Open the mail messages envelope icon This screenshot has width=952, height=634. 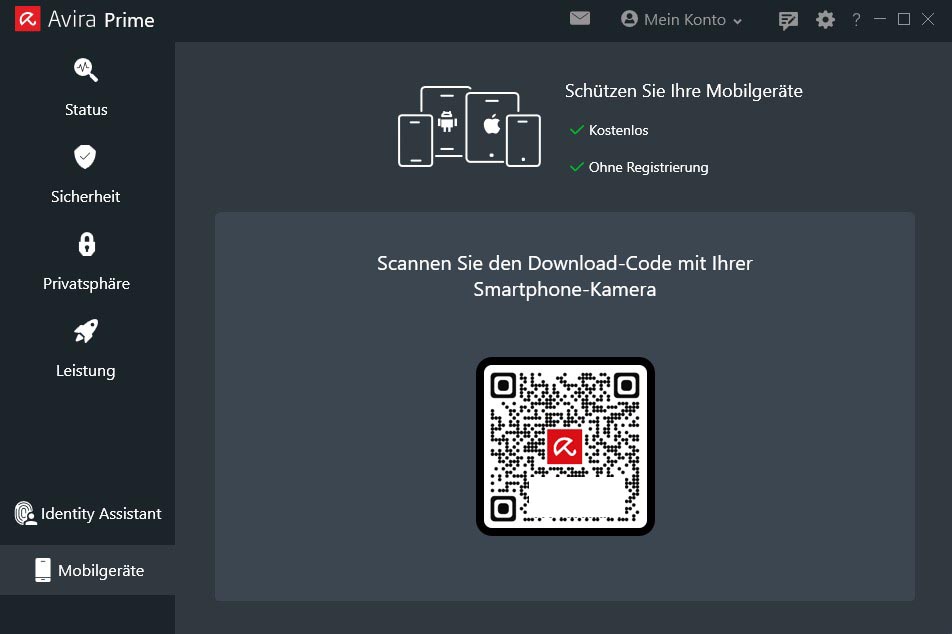click(x=580, y=19)
